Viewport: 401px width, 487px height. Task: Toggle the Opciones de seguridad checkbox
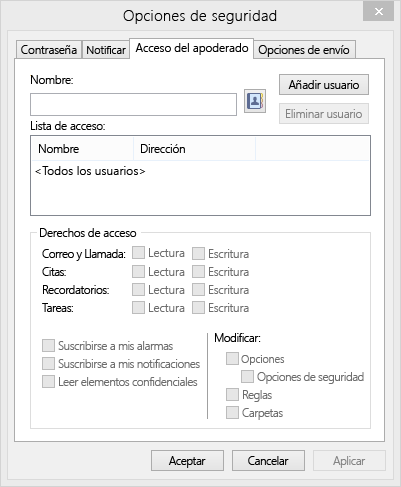coord(247,377)
